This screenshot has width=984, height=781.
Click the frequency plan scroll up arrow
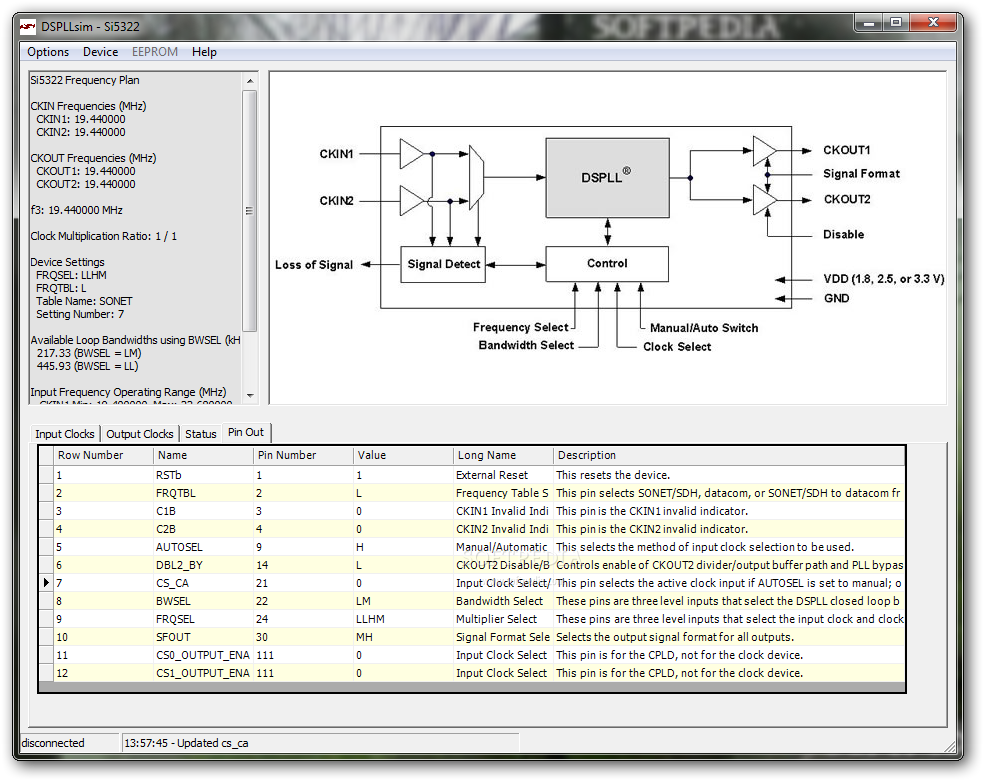pyautogui.click(x=250, y=81)
